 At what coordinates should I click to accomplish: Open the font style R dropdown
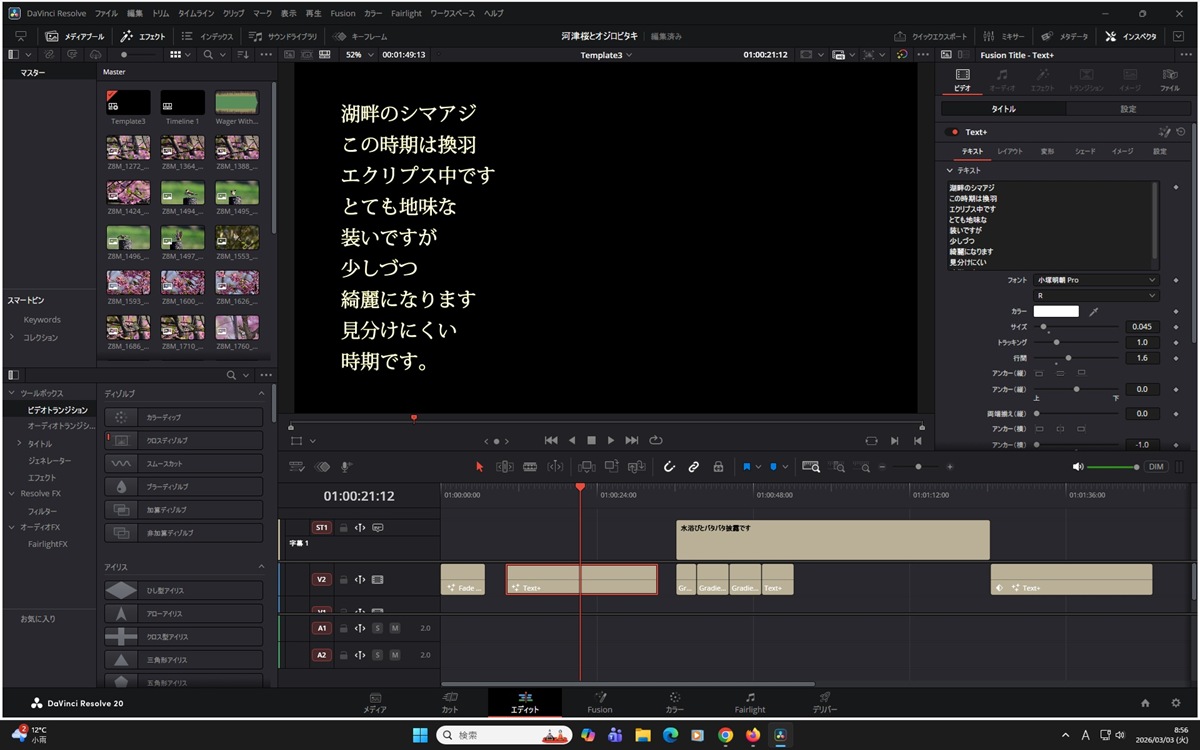(1096, 296)
